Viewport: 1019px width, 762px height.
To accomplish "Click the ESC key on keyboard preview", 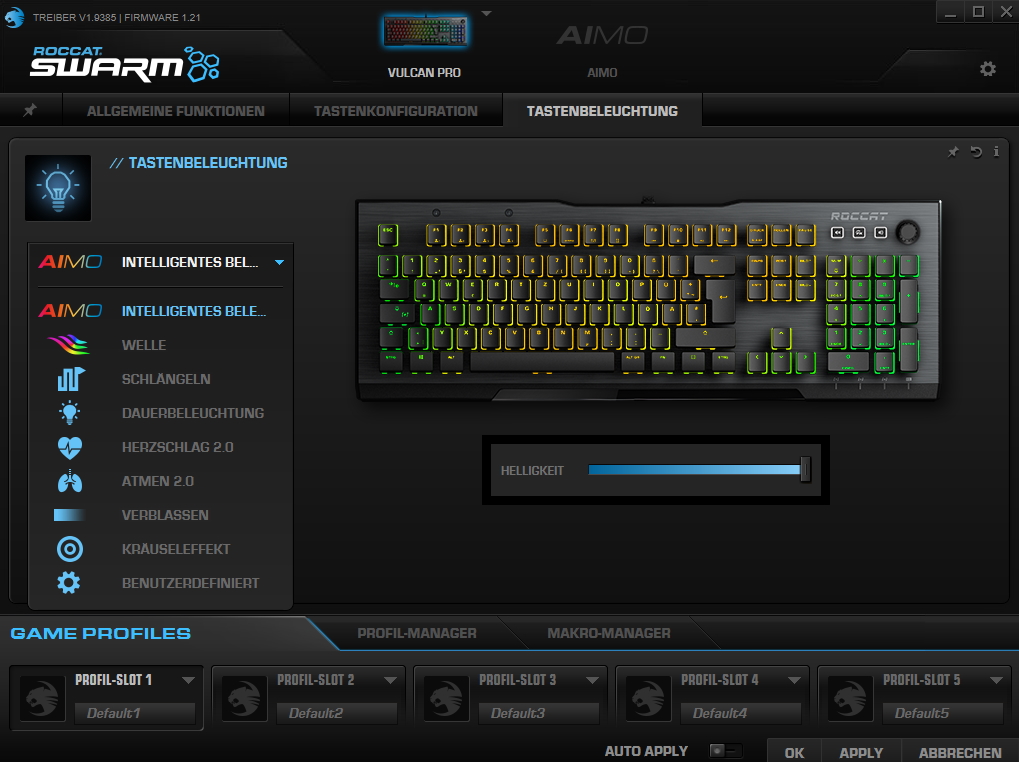I will (x=388, y=235).
